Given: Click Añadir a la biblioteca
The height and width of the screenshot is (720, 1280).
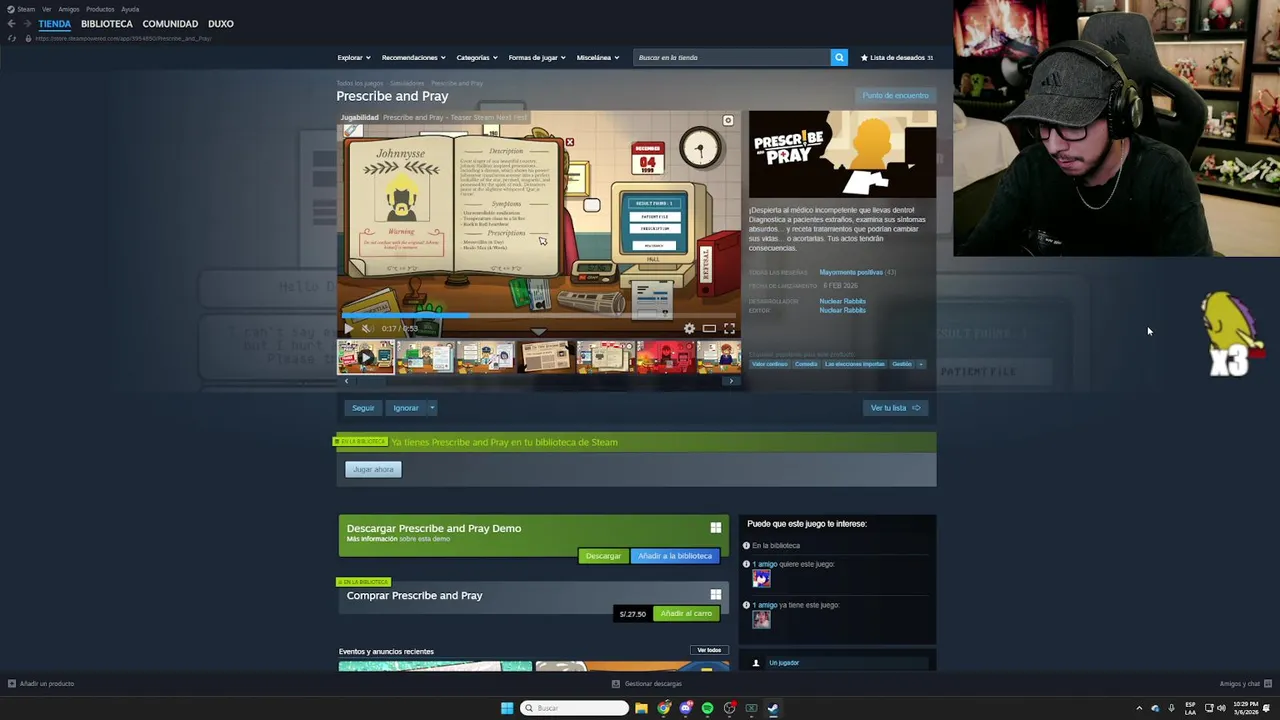Looking at the screenshot, I should (x=675, y=556).
